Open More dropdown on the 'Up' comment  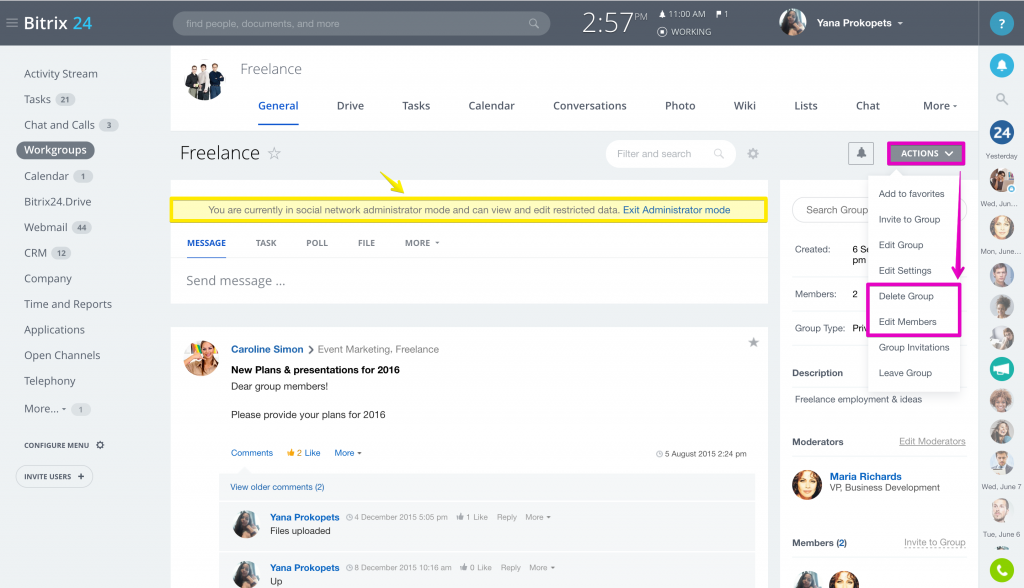click(x=542, y=567)
